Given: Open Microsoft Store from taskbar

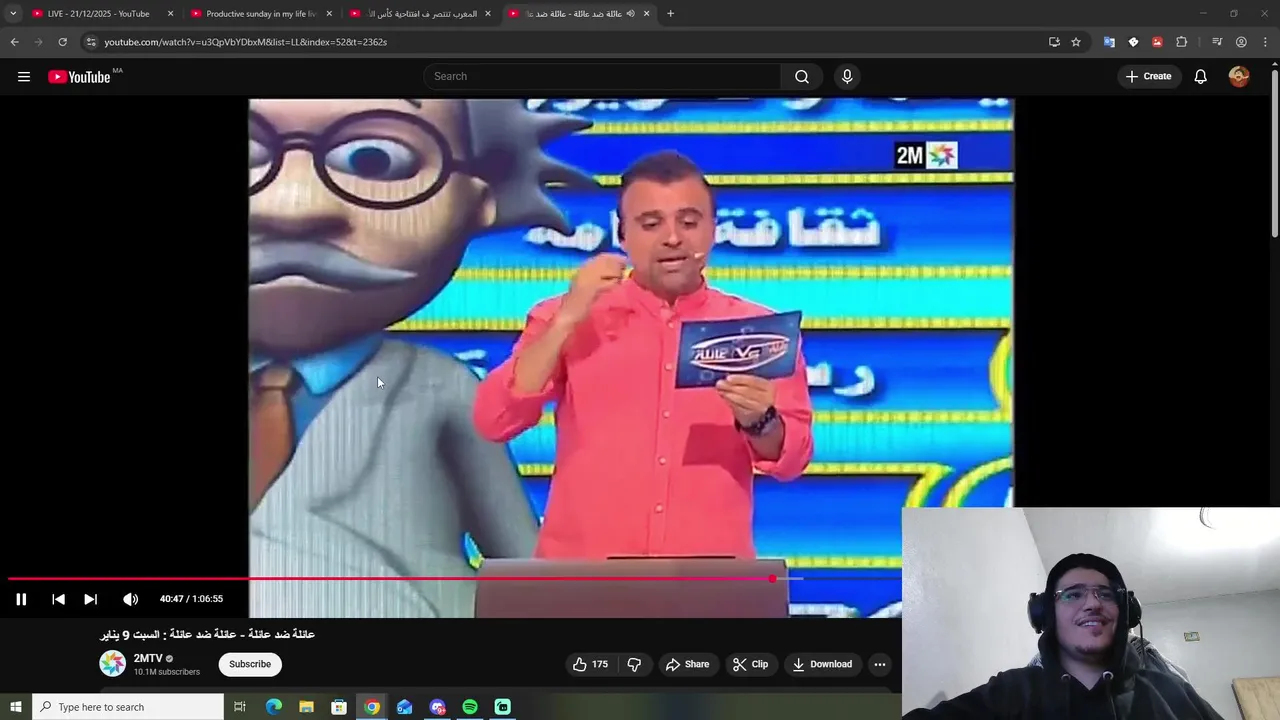Looking at the screenshot, I should tap(339, 707).
